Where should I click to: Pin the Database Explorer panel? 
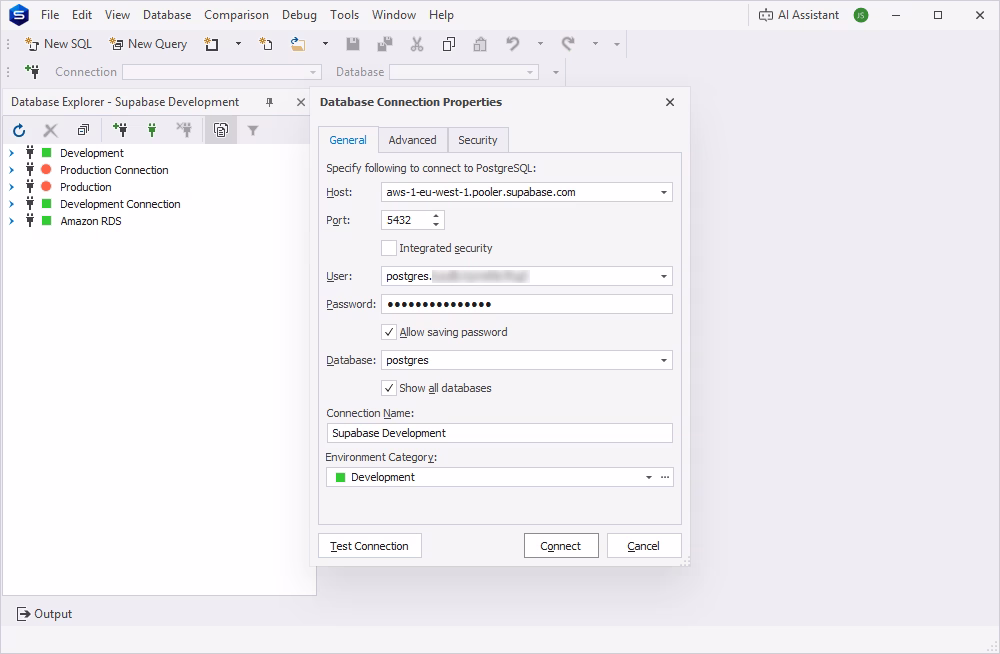click(x=270, y=102)
